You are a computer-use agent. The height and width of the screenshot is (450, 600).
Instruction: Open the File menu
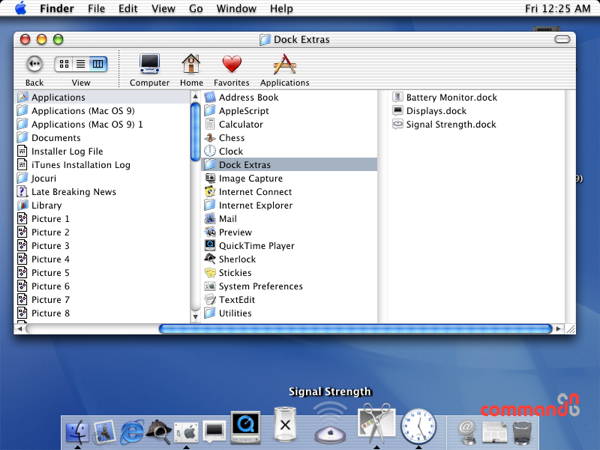click(96, 8)
